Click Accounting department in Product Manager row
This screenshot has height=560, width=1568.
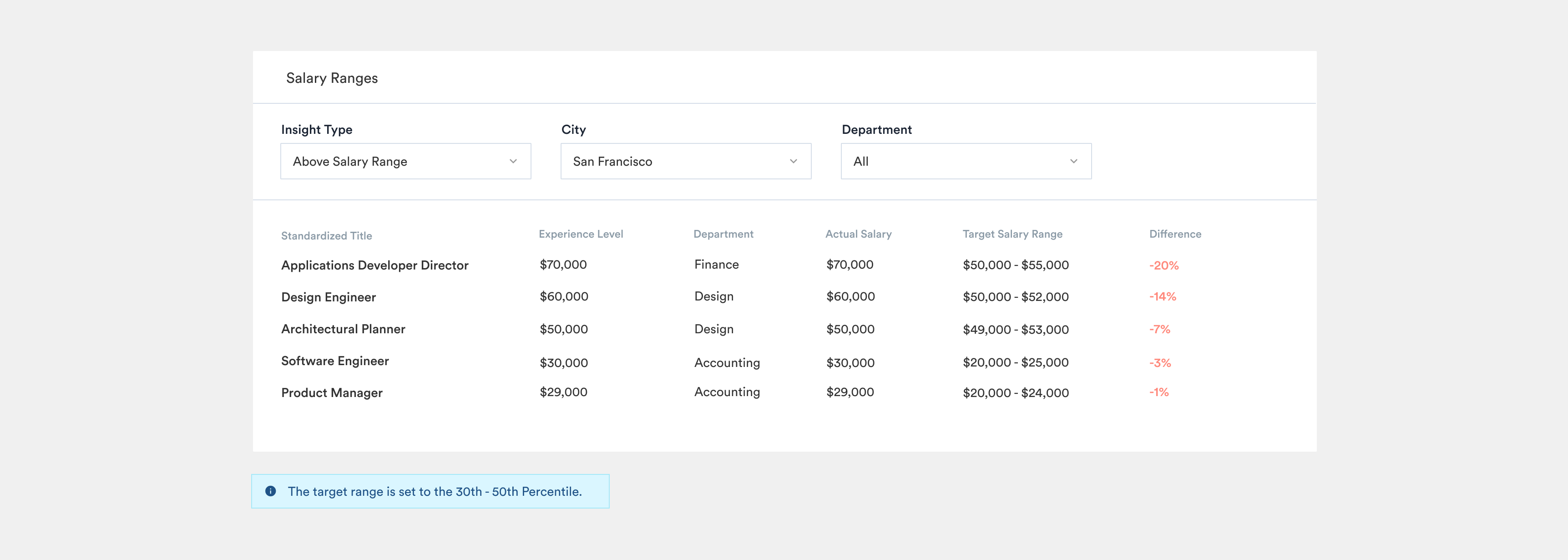click(727, 392)
